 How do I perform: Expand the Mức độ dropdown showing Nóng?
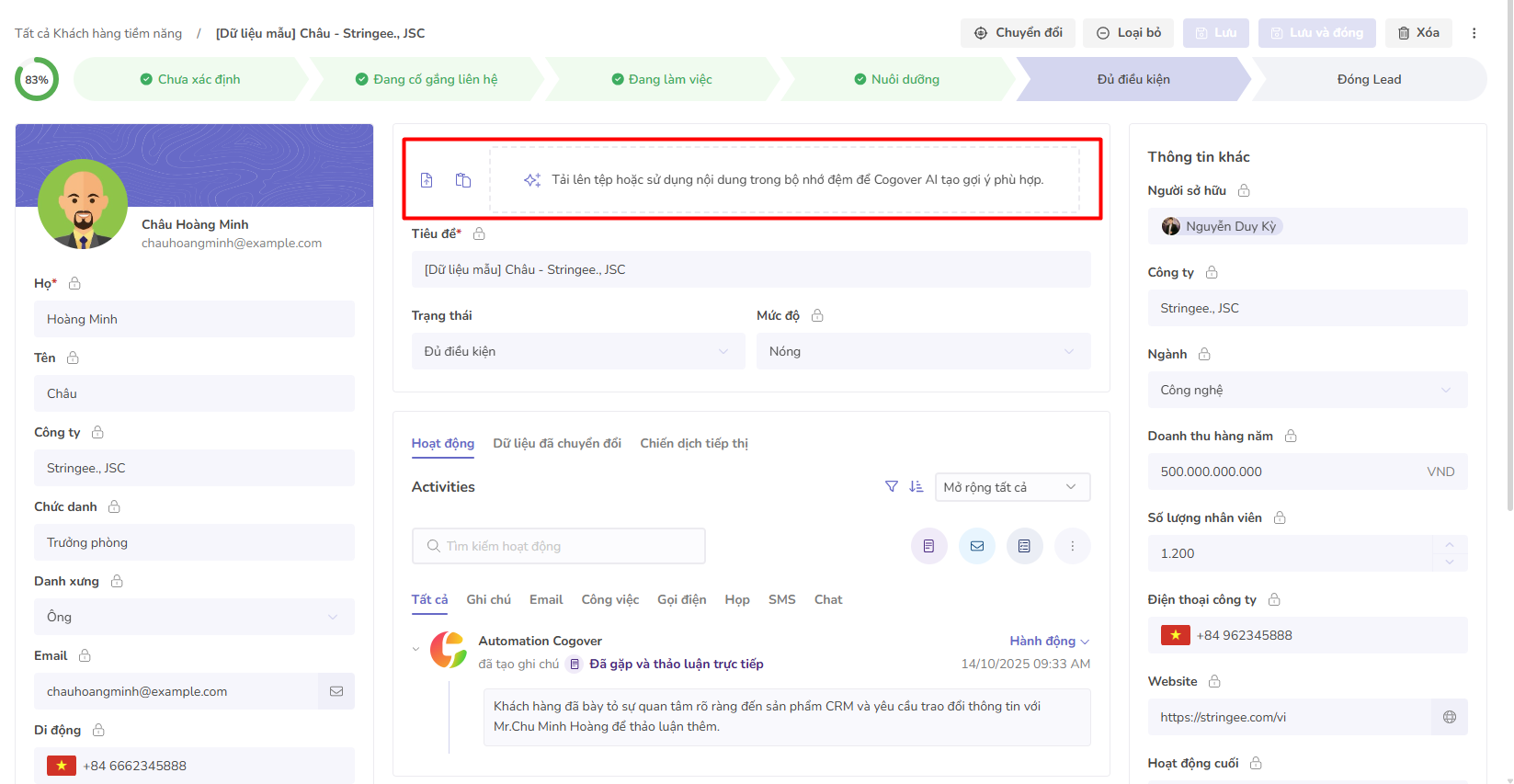[x=922, y=351]
